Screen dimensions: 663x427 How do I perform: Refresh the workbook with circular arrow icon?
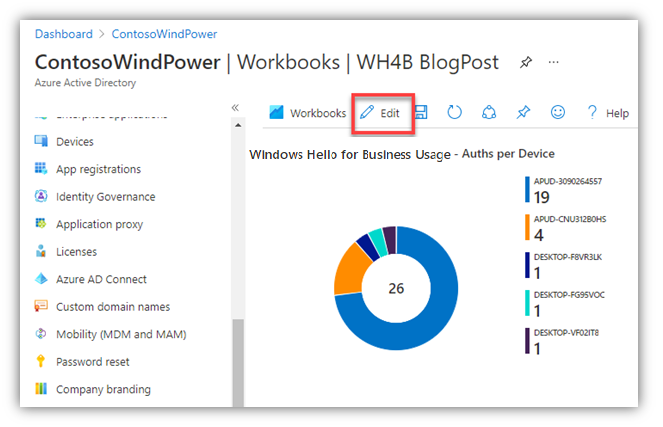tap(455, 112)
